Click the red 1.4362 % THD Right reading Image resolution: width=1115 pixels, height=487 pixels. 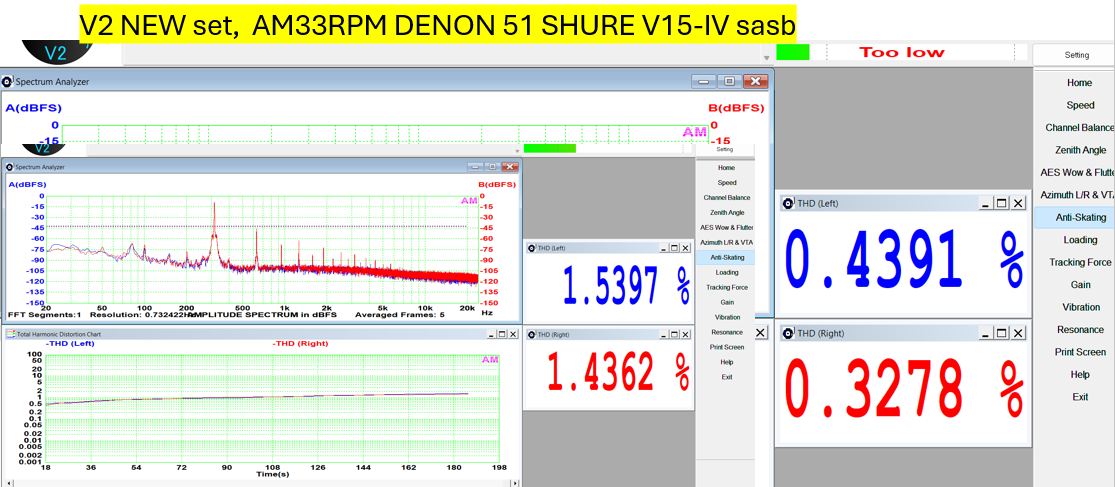[x=619, y=373]
